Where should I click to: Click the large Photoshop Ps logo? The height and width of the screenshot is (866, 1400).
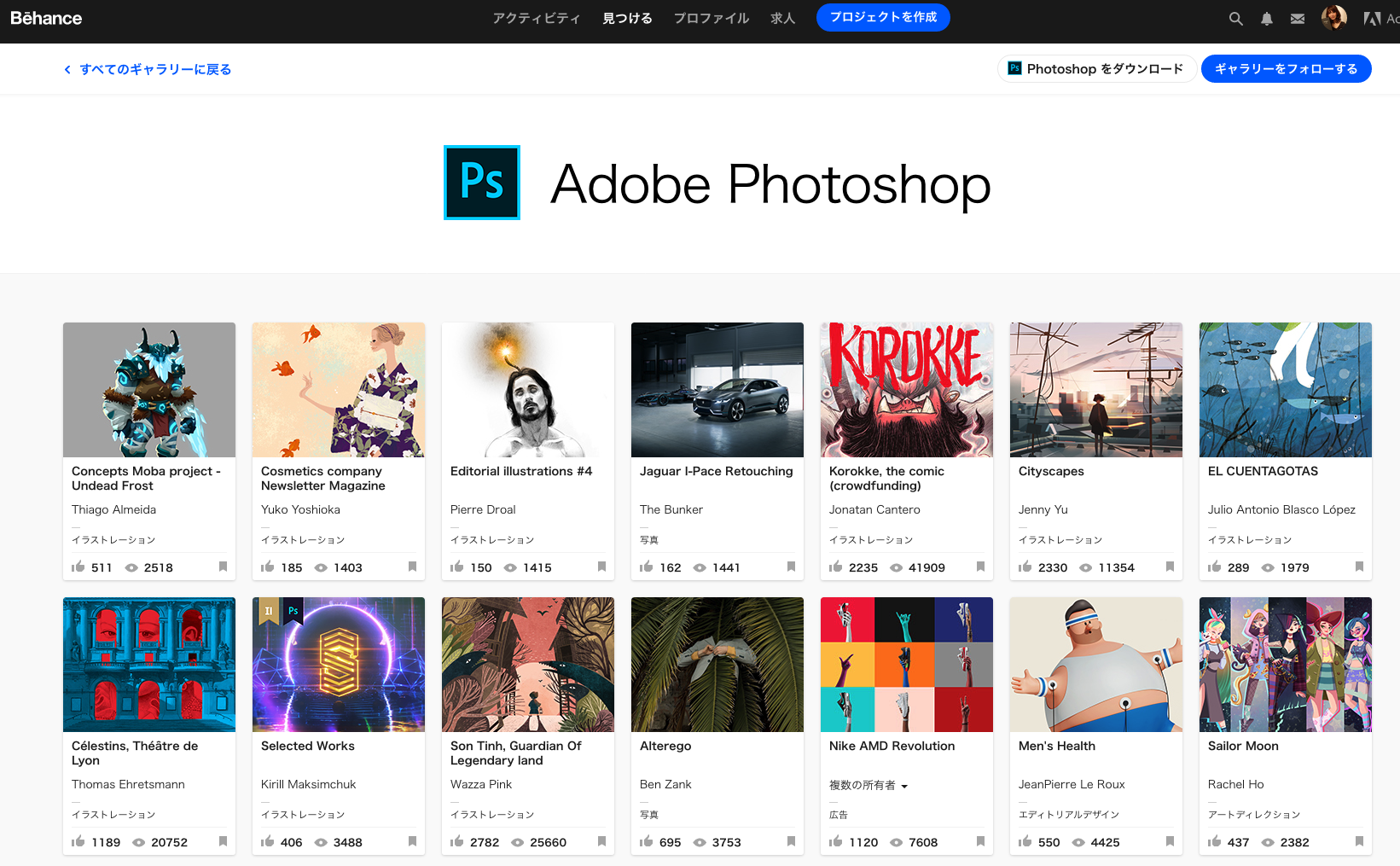tap(482, 183)
